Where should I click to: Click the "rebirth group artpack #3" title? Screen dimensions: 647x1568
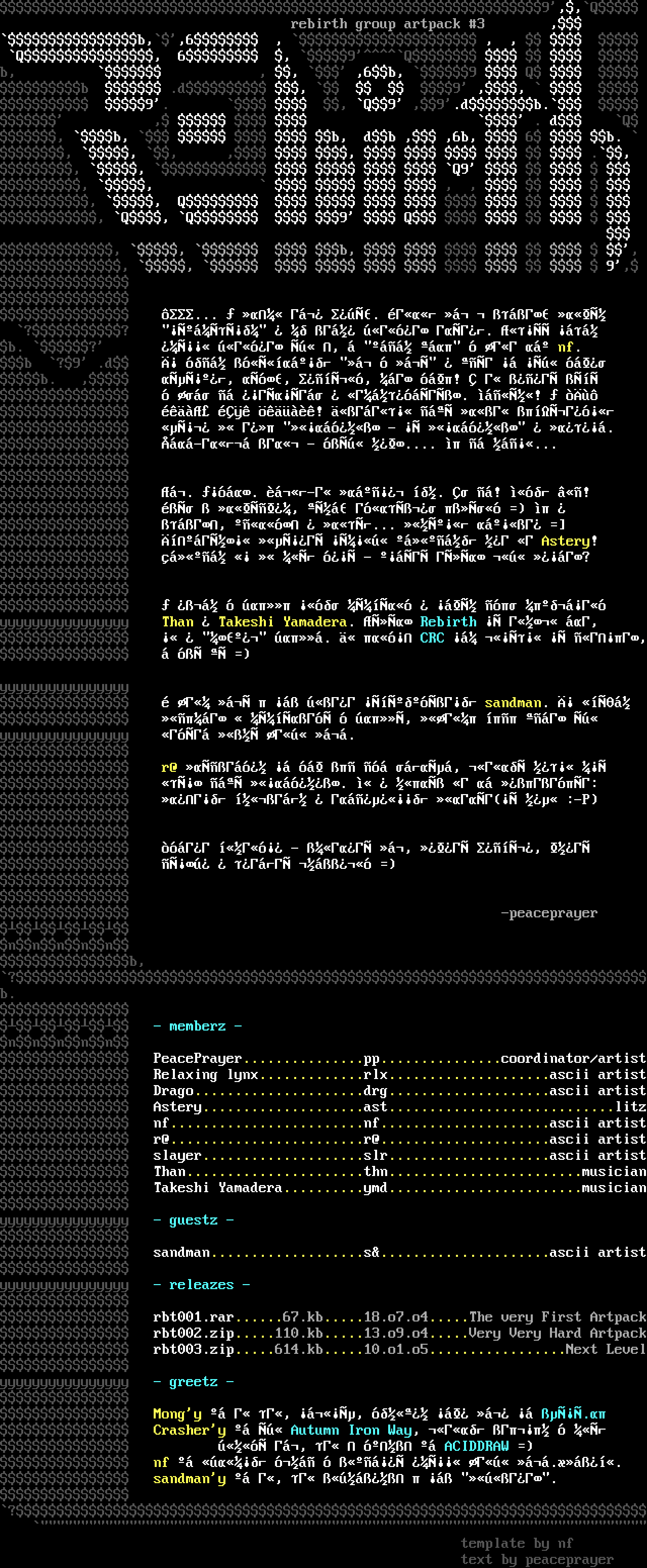pyautogui.click(x=388, y=24)
